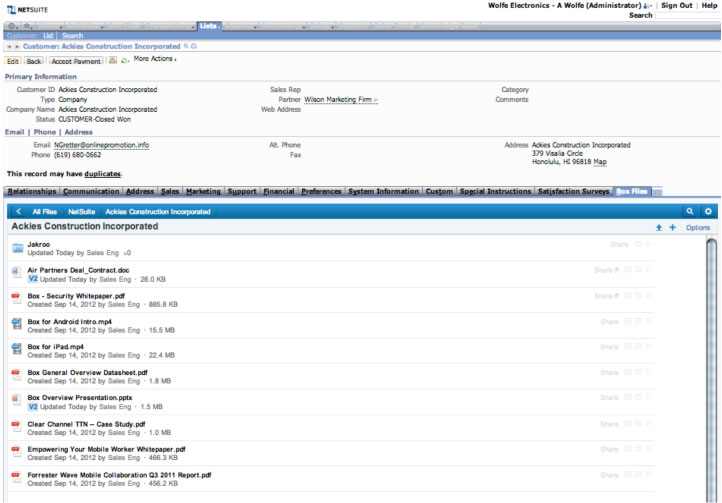The height and width of the screenshot is (503, 722).
Task: Open the Satisfaction Surveys subtab
Action: [574, 191]
